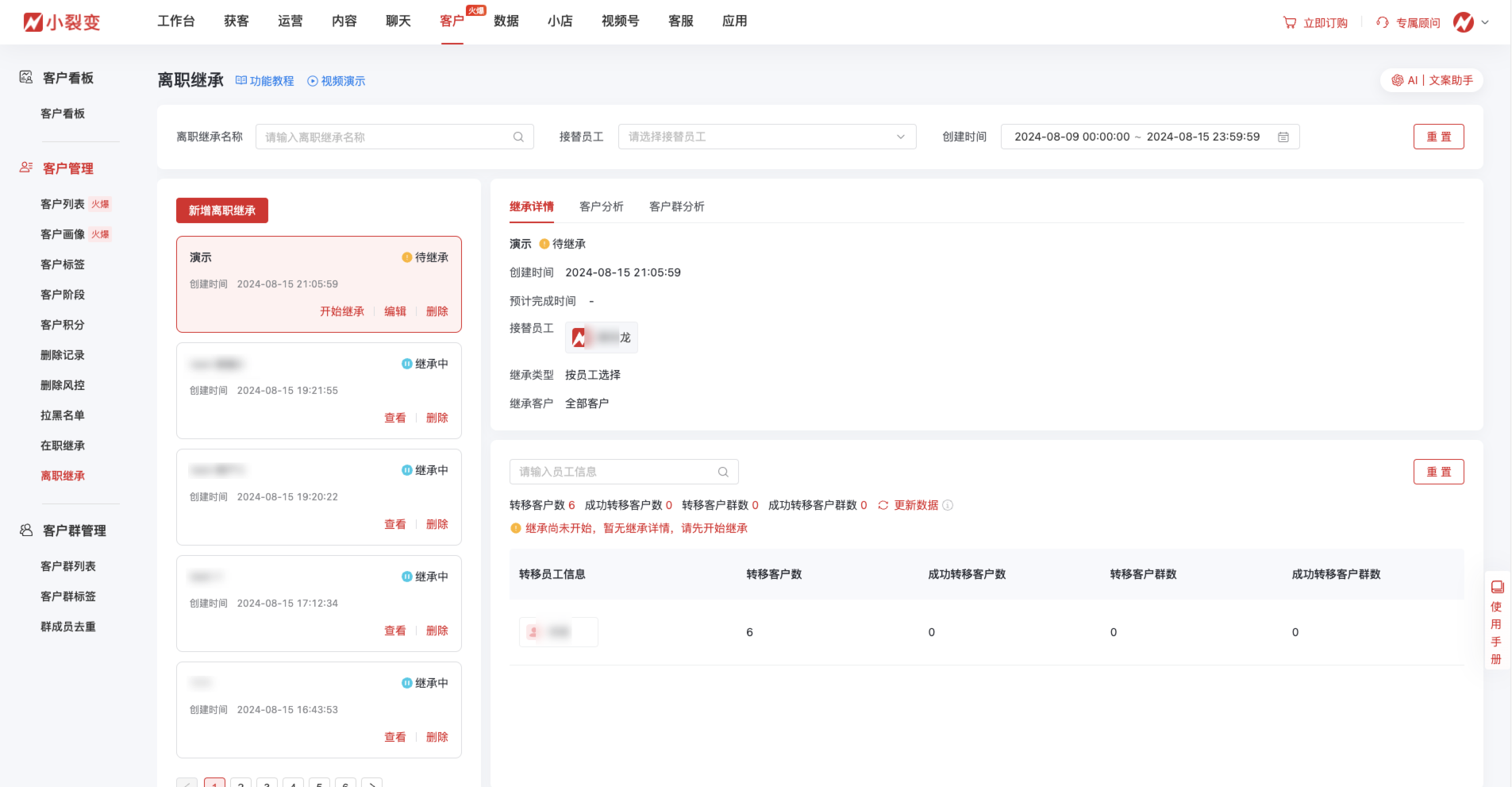Open 客户标签 in sidebar
Viewport: 1512px width, 787px height.
(x=63, y=264)
